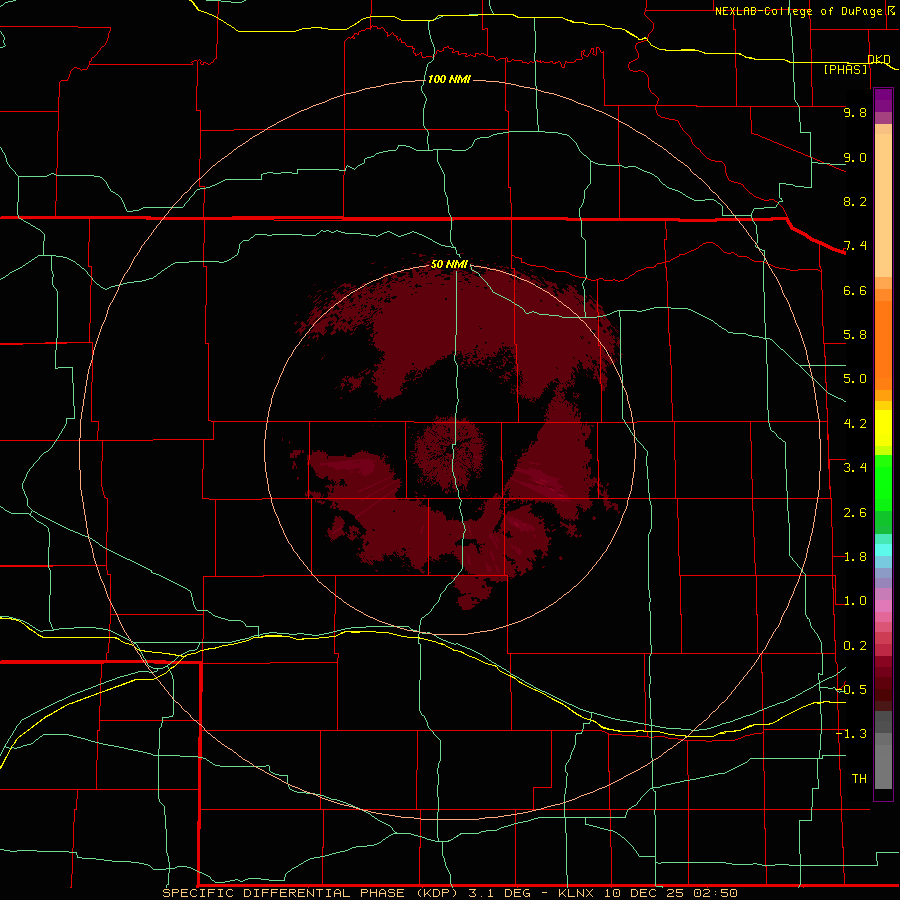This screenshot has height=900, width=900.
Task: Click the 5.8 scale value
Action: (855, 335)
